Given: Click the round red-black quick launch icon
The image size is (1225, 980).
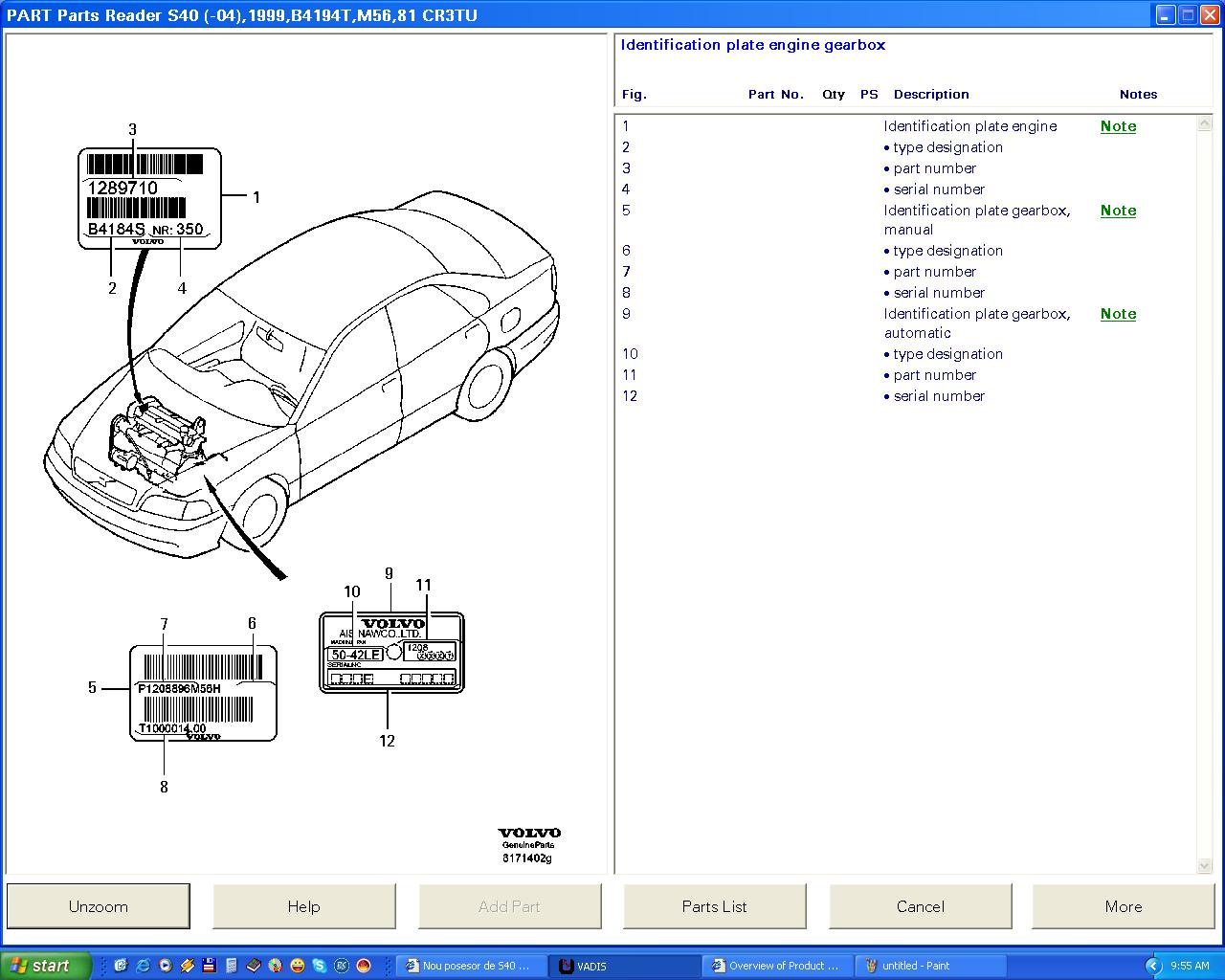Looking at the screenshot, I should pyautogui.click(x=364, y=966).
